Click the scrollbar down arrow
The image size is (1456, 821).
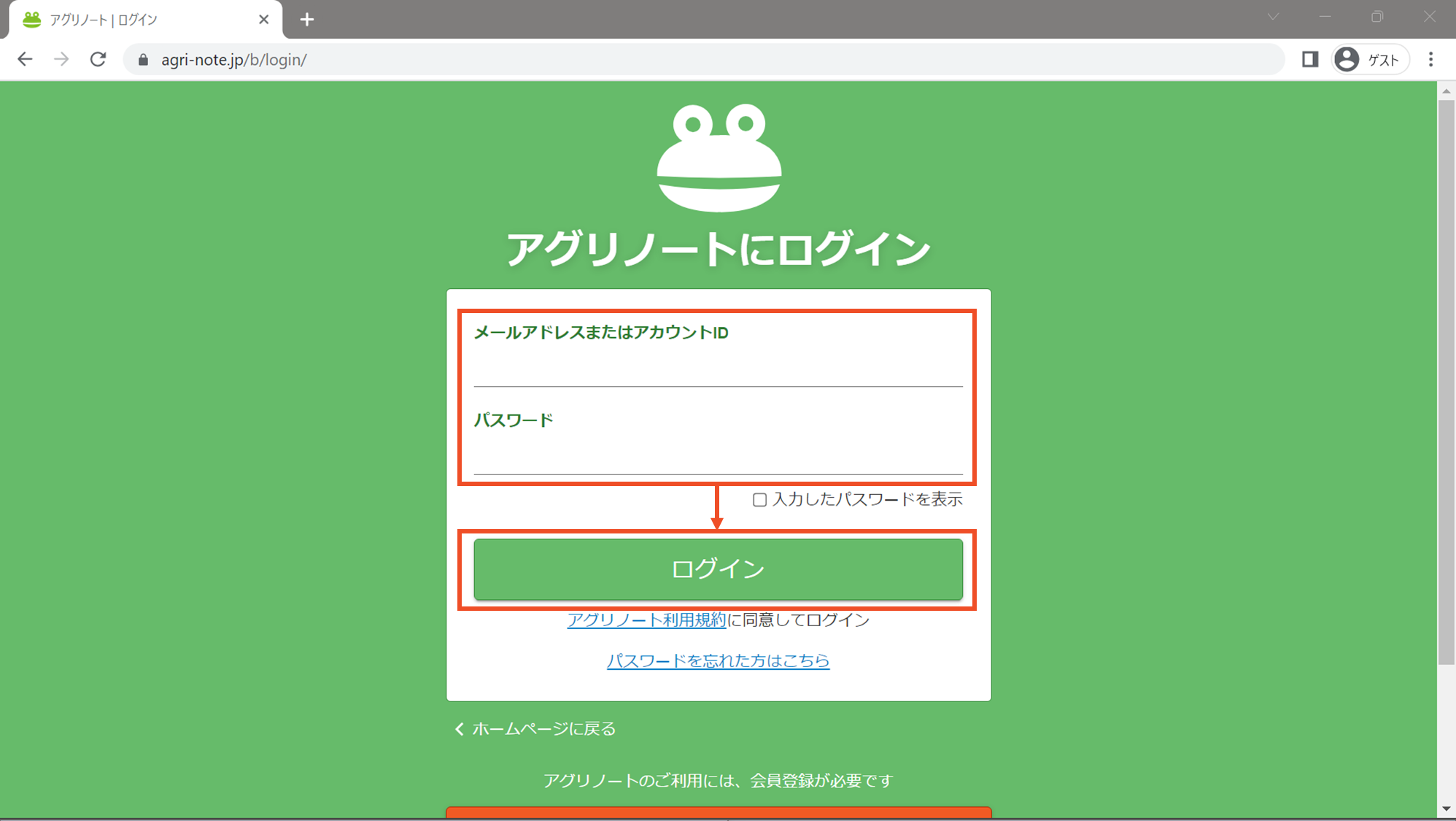coord(1446,809)
